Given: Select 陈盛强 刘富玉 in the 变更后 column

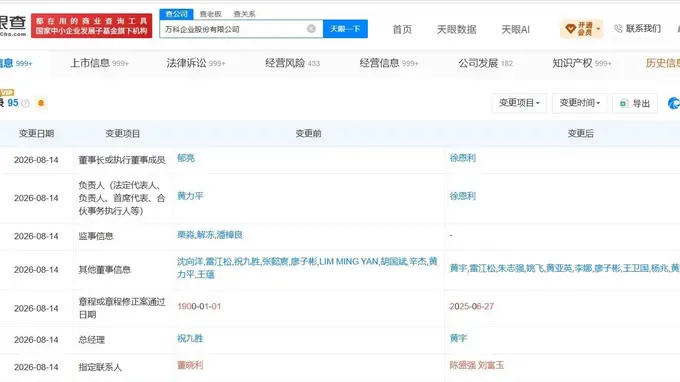Looking at the screenshot, I should pos(477,365).
